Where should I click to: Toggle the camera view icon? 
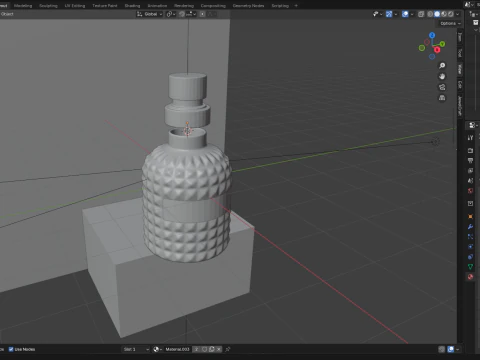[x=442, y=87]
